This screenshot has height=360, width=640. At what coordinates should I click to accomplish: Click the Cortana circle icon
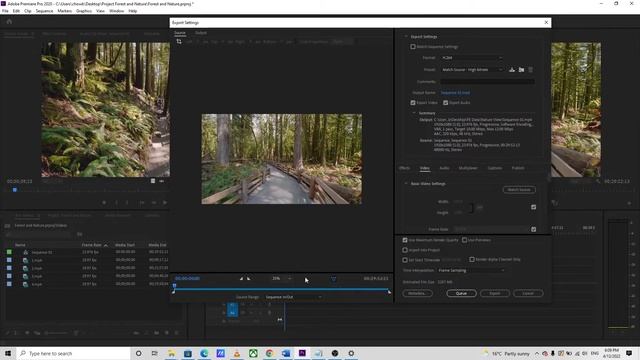(138, 353)
